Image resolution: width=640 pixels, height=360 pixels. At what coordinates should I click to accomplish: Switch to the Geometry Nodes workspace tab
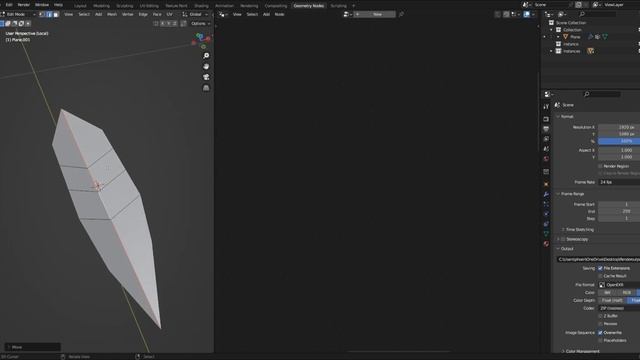click(309, 6)
